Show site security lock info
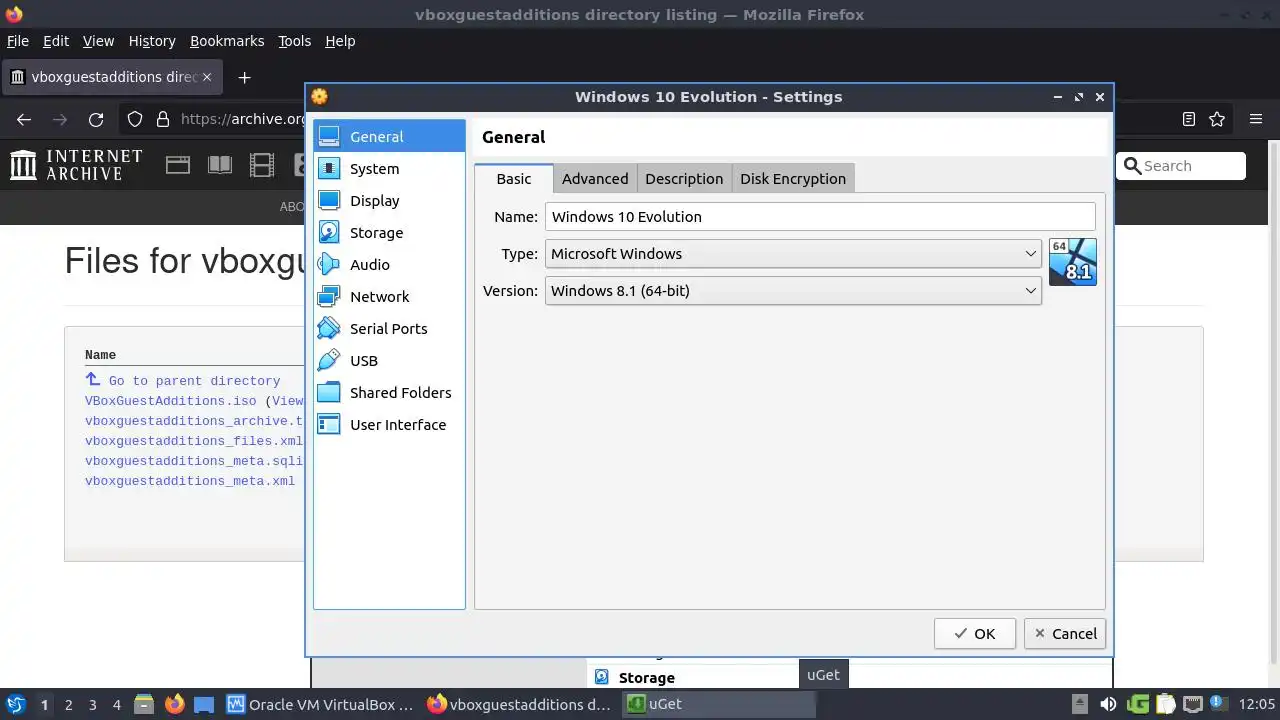The image size is (1280, 720). (x=163, y=119)
